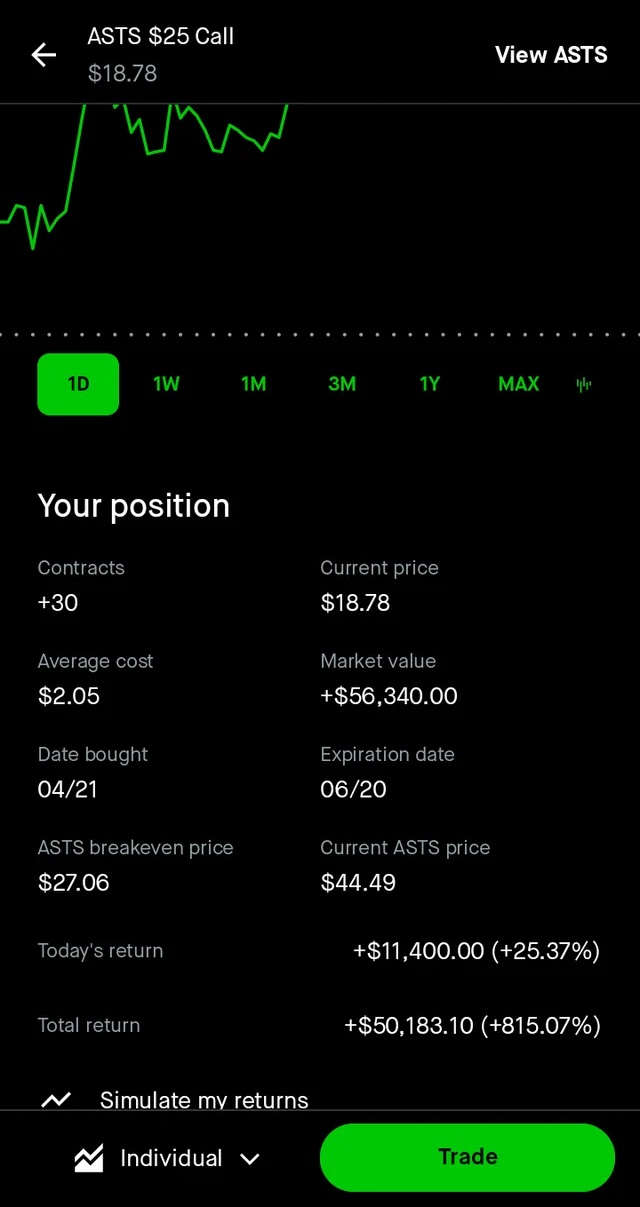
Task: Open the chart display settings icon
Action: (584, 384)
